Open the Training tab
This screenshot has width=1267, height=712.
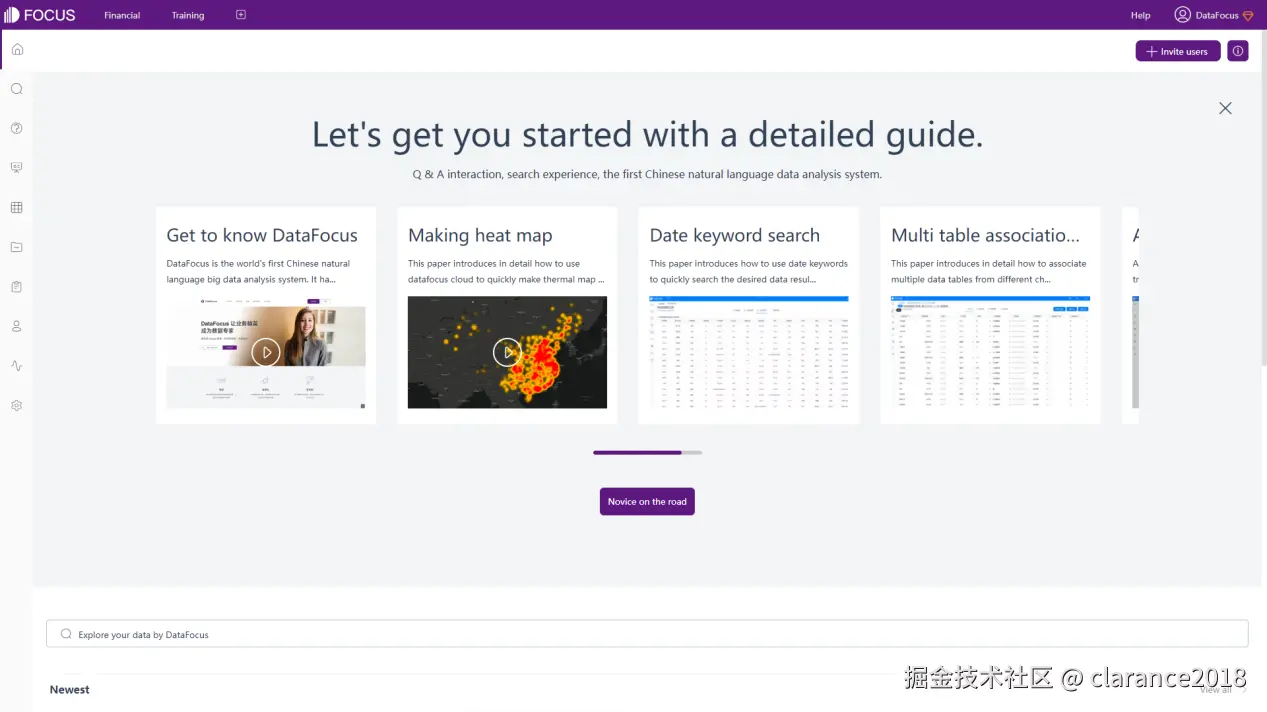(x=188, y=16)
